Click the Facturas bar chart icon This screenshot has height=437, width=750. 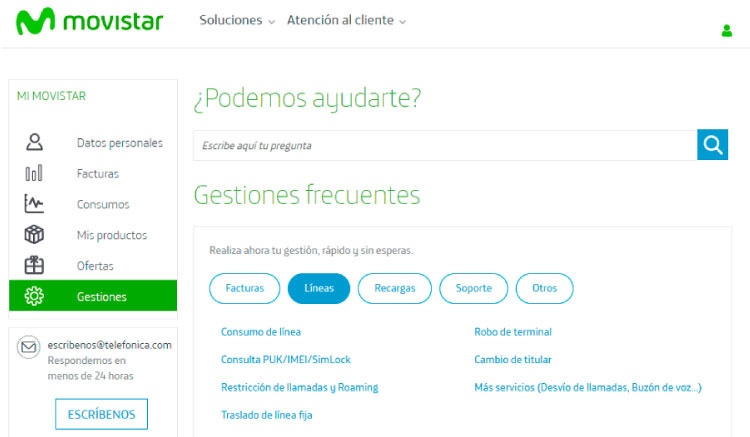coord(33,173)
